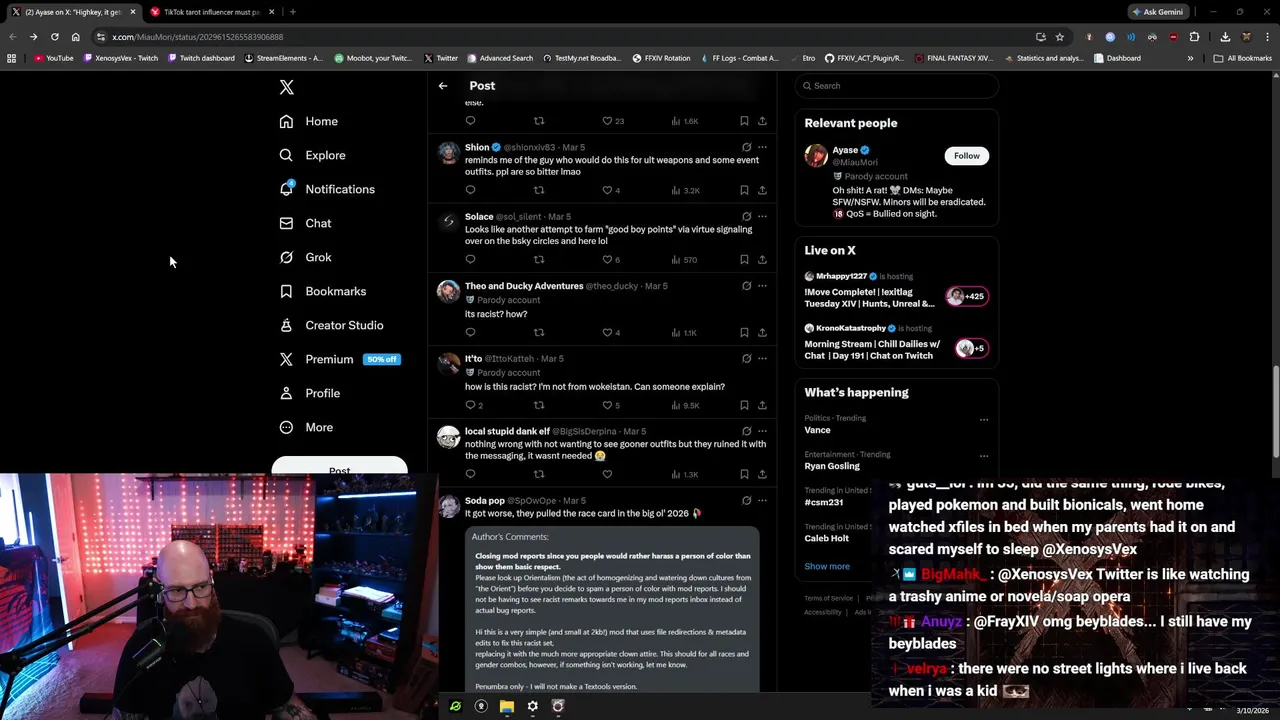Open Soda pop's attached image
The height and width of the screenshot is (720, 1280).
(x=612, y=609)
